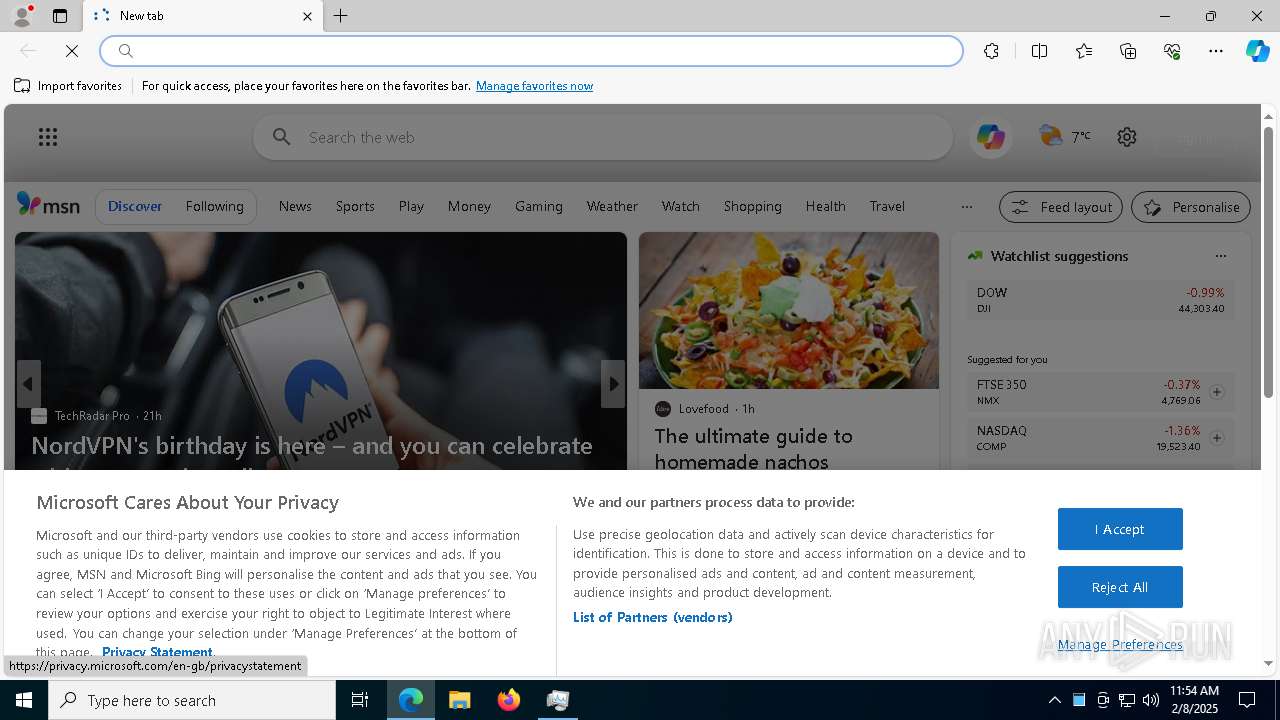
Task: Open Manage Preferences link
Action: [1120, 644]
